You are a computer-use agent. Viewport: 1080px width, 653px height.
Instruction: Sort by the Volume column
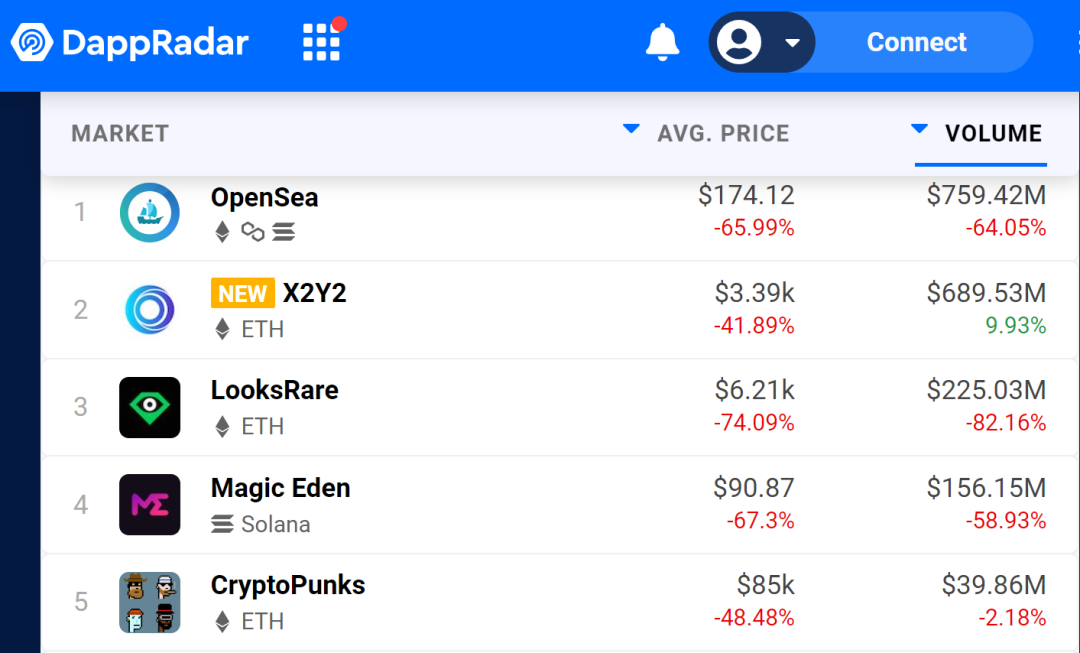point(992,133)
